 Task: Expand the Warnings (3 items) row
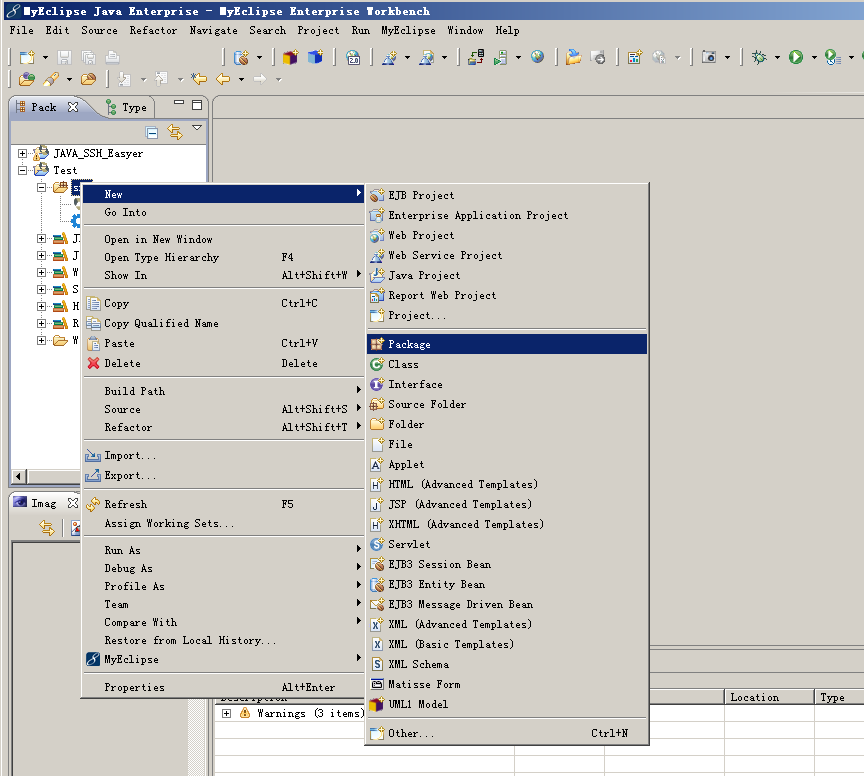[x=227, y=714]
